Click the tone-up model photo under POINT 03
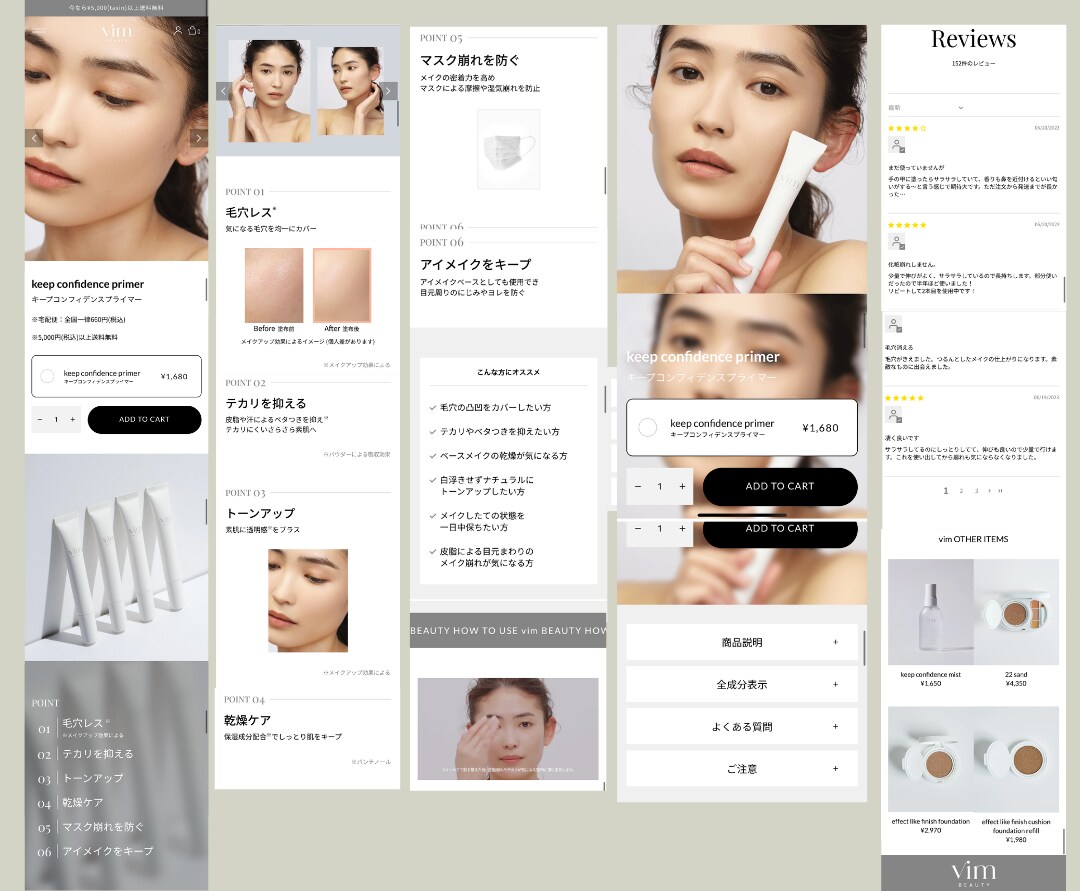Image resolution: width=1080 pixels, height=891 pixels. (308, 600)
